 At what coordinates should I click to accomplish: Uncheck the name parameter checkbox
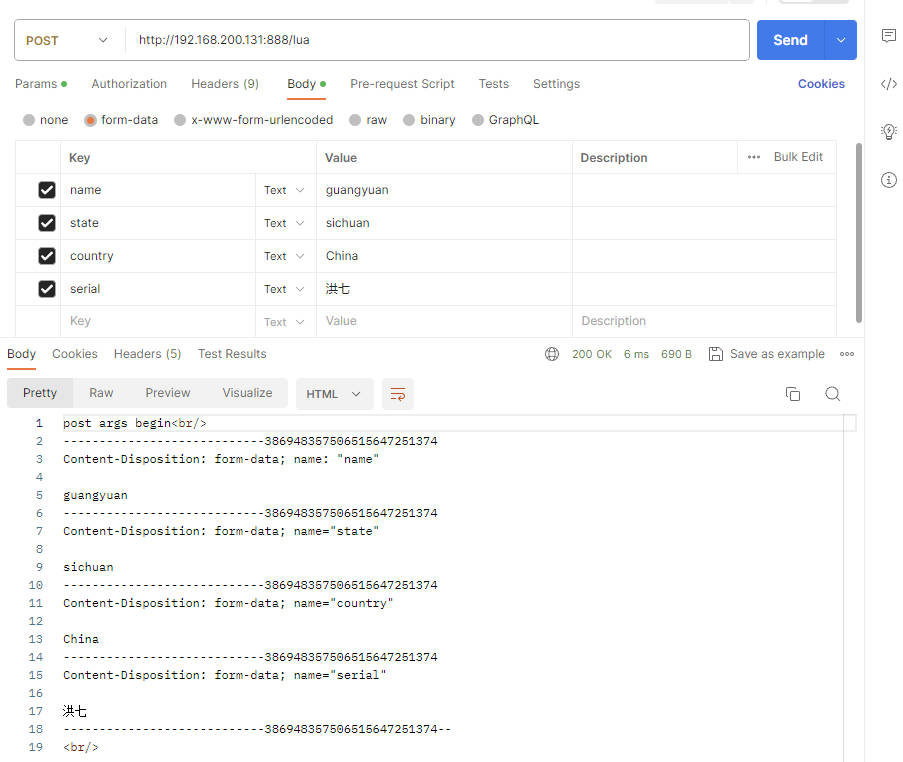46,190
